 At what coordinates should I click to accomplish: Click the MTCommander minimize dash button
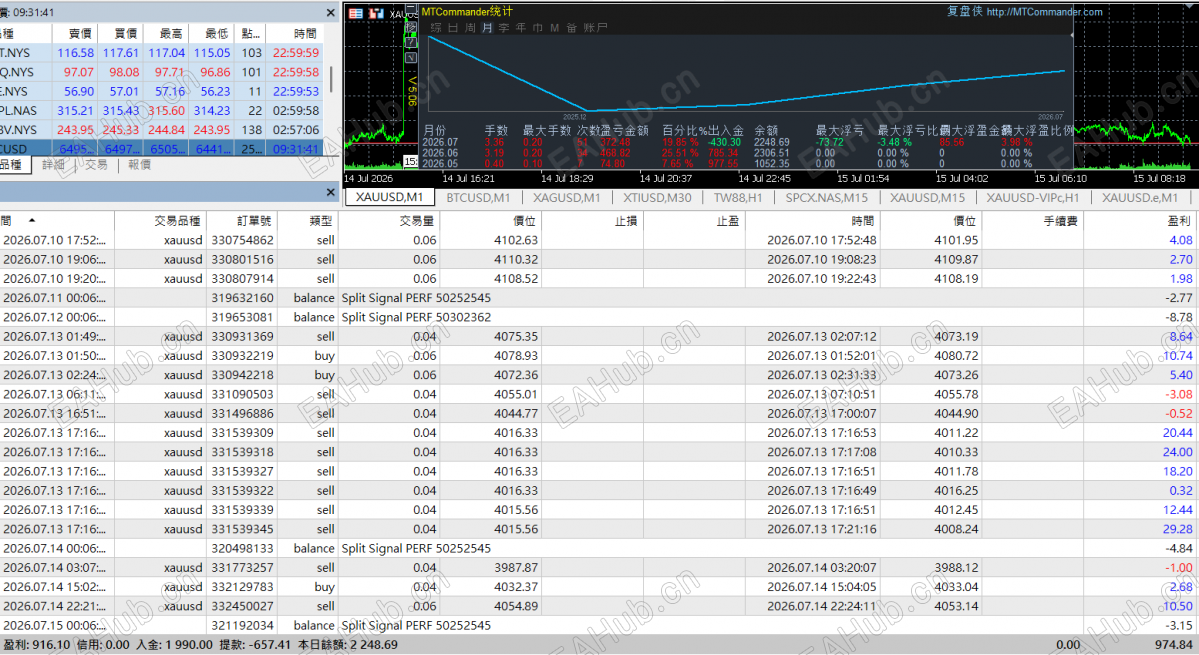point(411,8)
